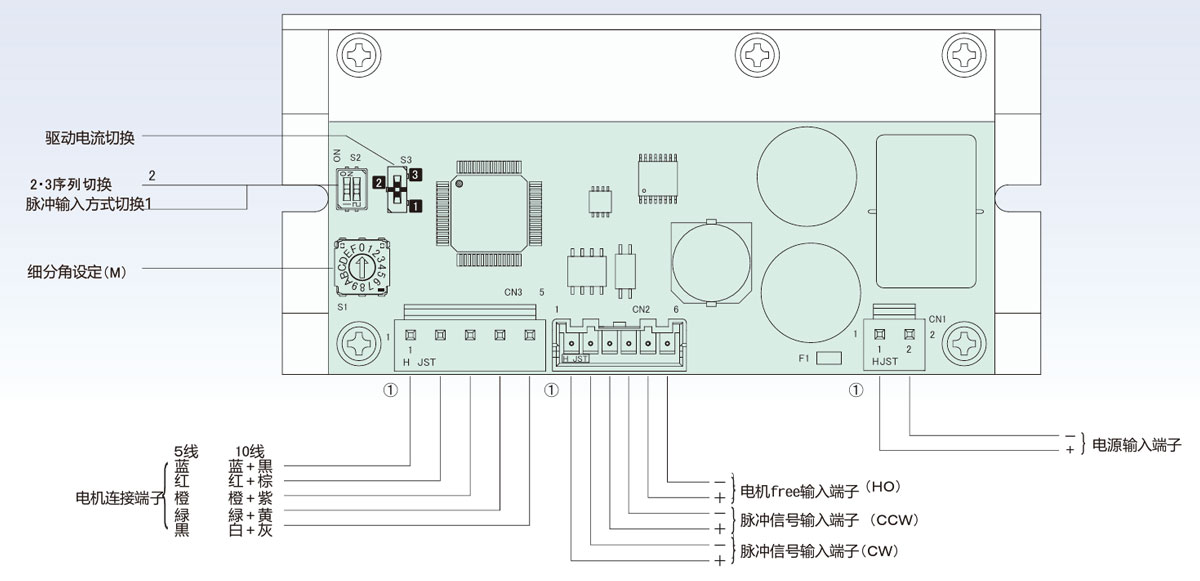Image resolution: width=1200 pixels, height=581 pixels.
Task: Select the CN1 power connector
Action: coord(895,340)
